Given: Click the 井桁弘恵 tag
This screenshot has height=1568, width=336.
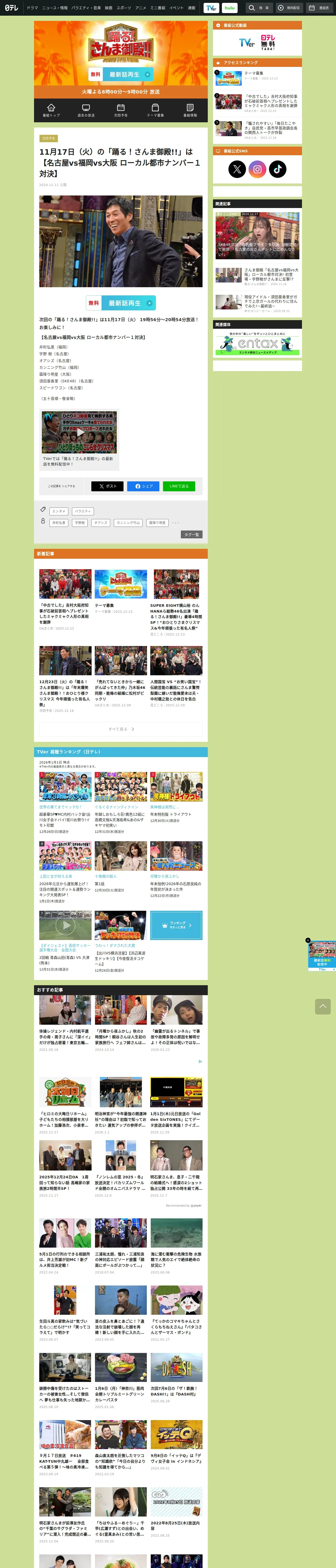Looking at the screenshot, I should click(59, 523).
